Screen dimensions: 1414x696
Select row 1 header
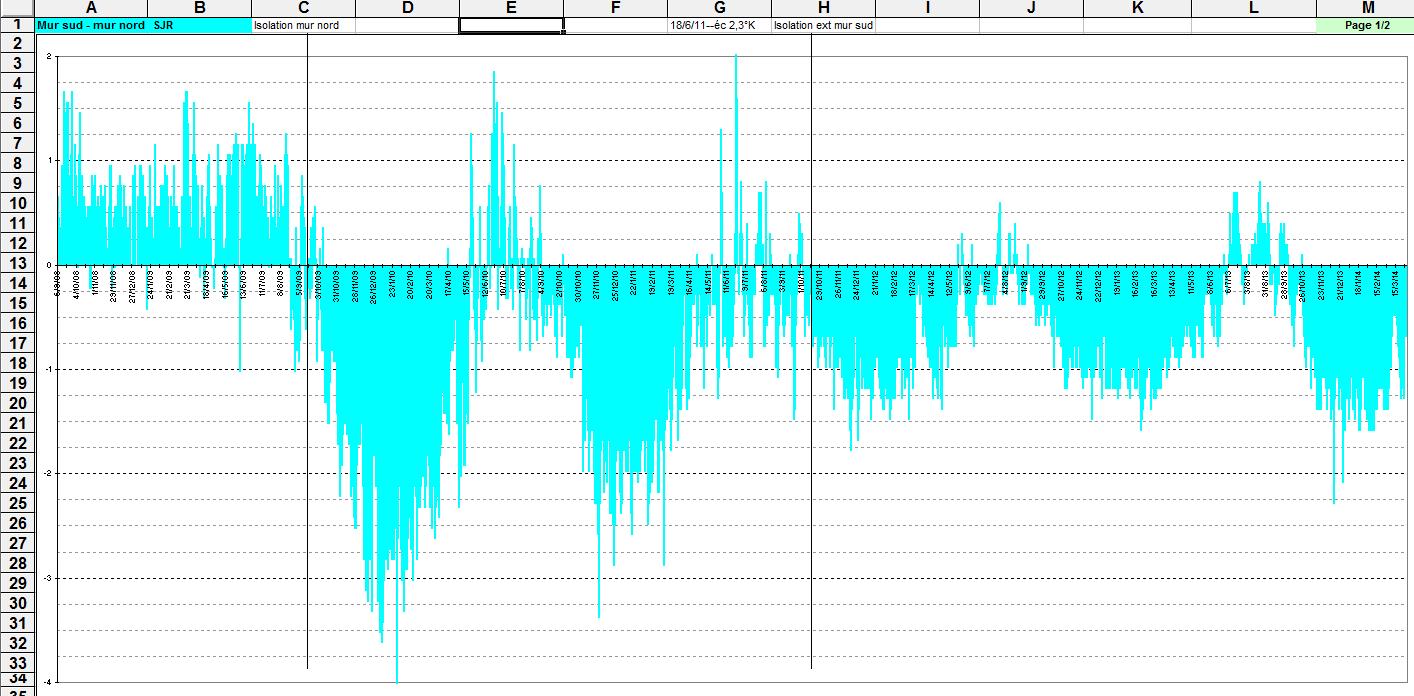[18, 25]
